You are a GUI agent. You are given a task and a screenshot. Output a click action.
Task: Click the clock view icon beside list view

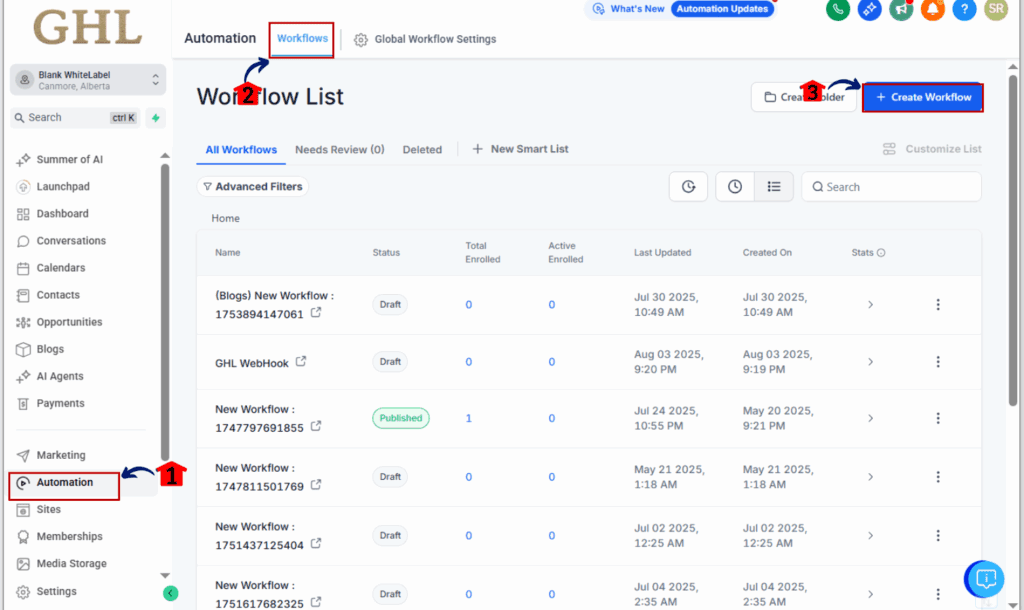[x=735, y=187]
